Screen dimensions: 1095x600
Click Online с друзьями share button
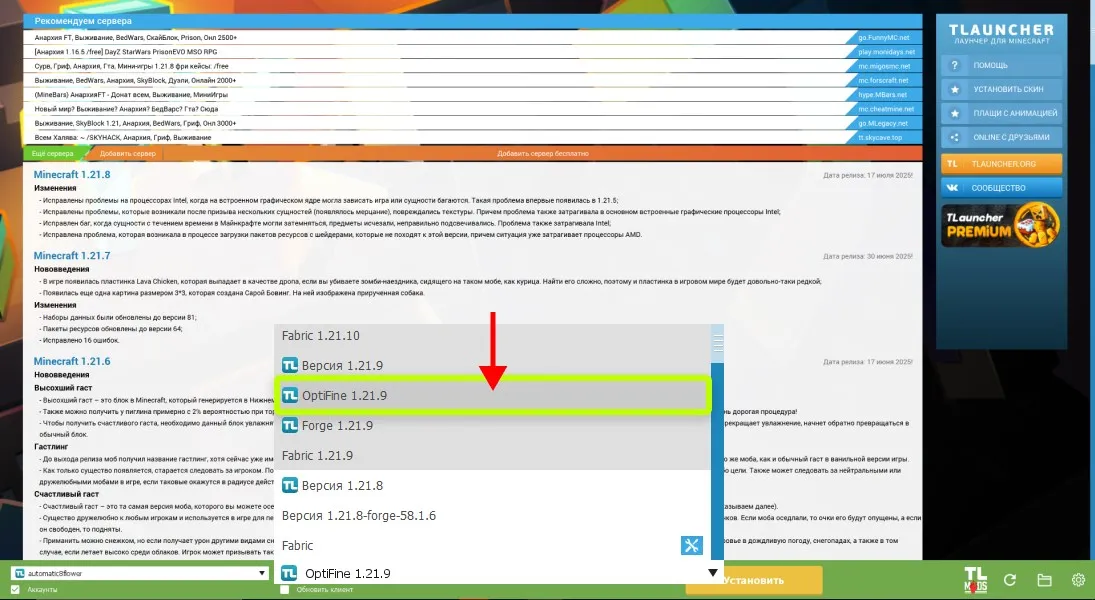pyautogui.click(x=1001, y=138)
